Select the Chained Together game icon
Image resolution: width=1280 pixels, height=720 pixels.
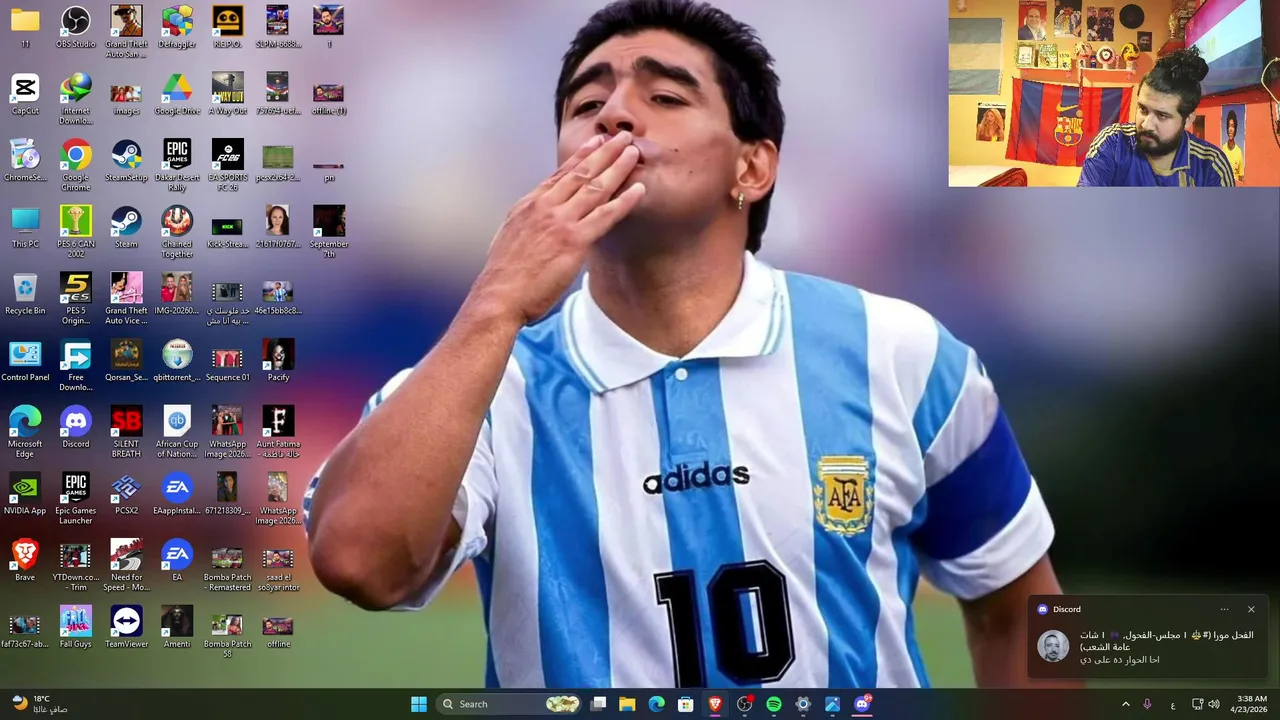[177, 232]
